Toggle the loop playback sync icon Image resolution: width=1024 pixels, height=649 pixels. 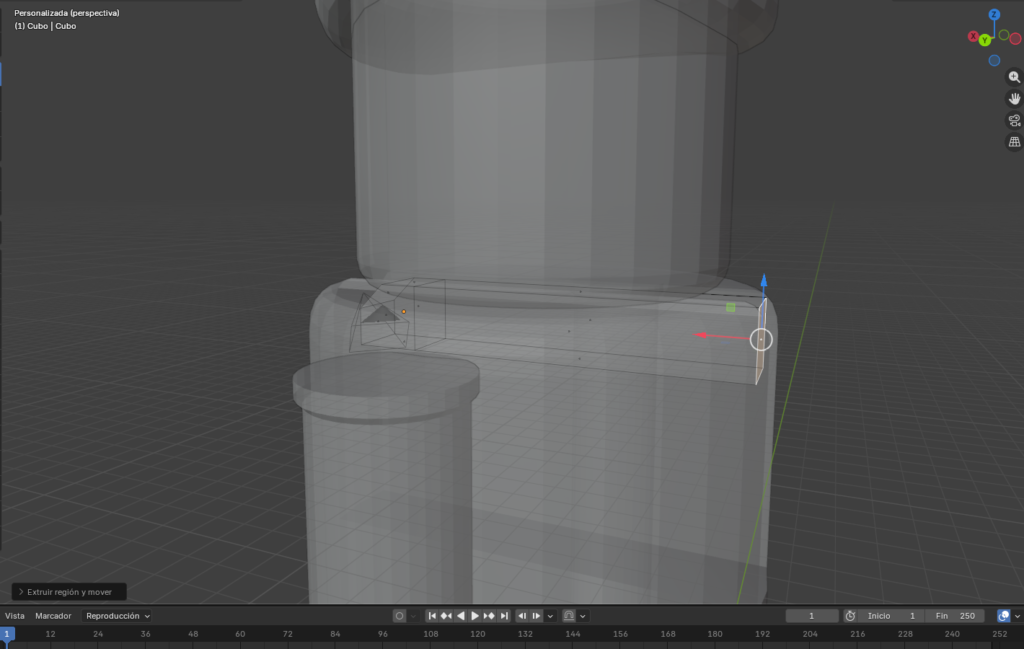coord(568,616)
